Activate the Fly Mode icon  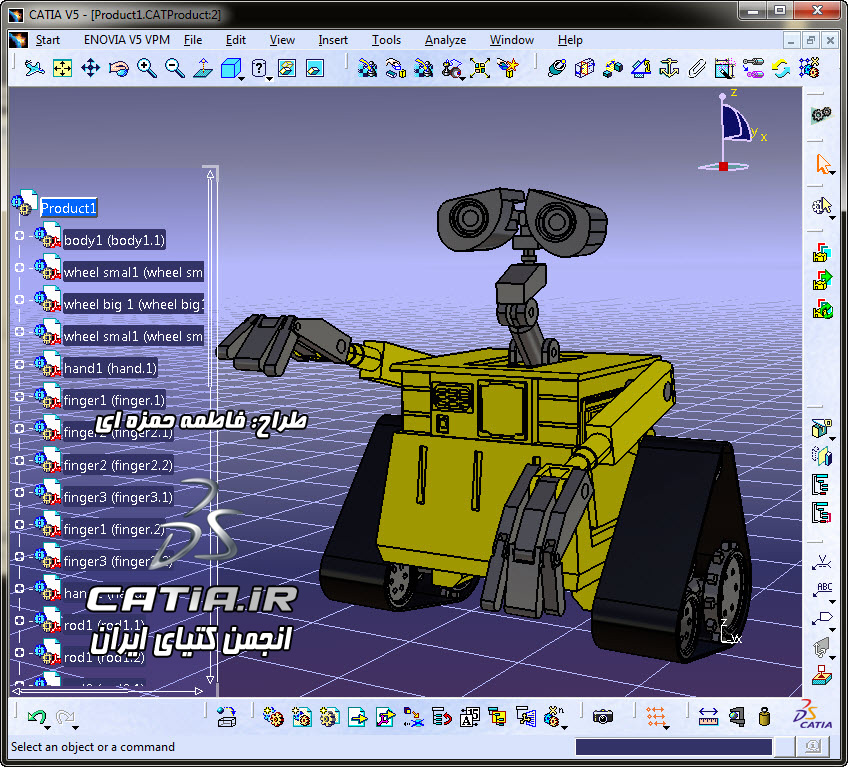tap(35, 68)
